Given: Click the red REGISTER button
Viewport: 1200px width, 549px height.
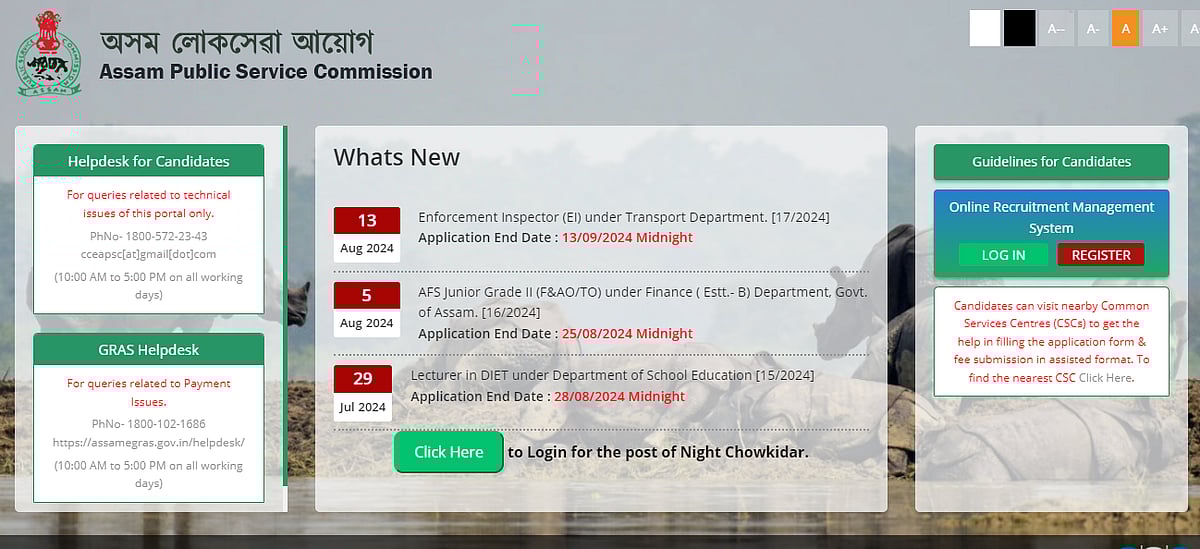Looking at the screenshot, I should pyautogui.click(x=1100, y=255).
